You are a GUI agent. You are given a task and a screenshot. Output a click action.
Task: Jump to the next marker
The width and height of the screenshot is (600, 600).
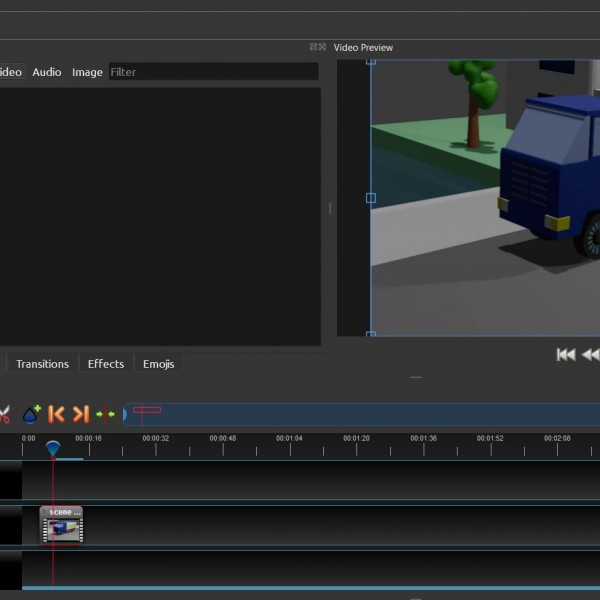(x=81, y=414)
